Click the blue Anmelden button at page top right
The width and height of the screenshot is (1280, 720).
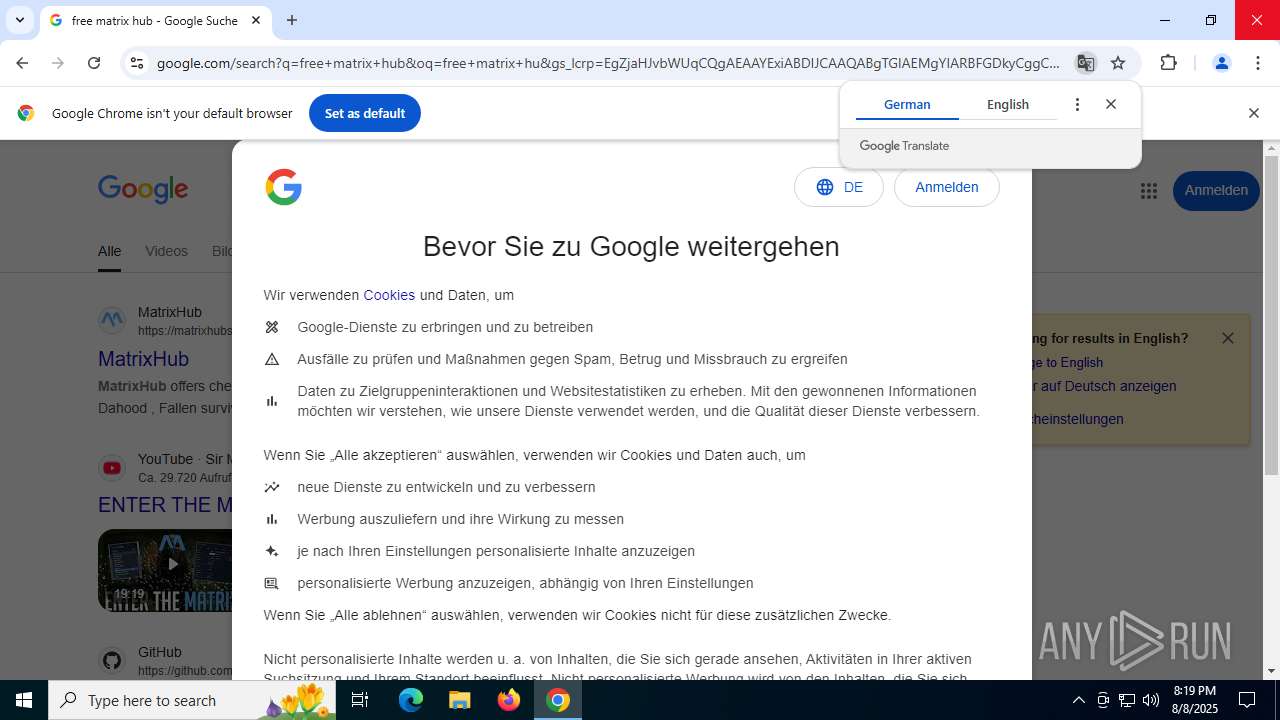click(1216, 190)
